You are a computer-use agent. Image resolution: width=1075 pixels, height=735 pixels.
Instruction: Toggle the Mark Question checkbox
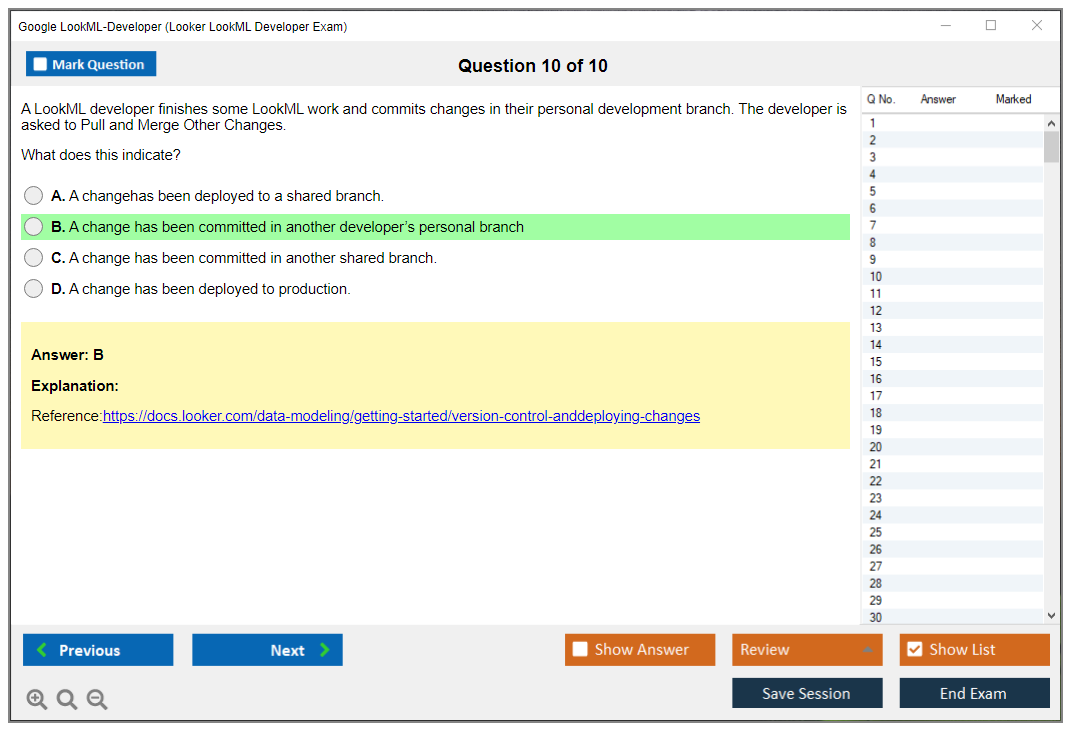click(41, 65)
